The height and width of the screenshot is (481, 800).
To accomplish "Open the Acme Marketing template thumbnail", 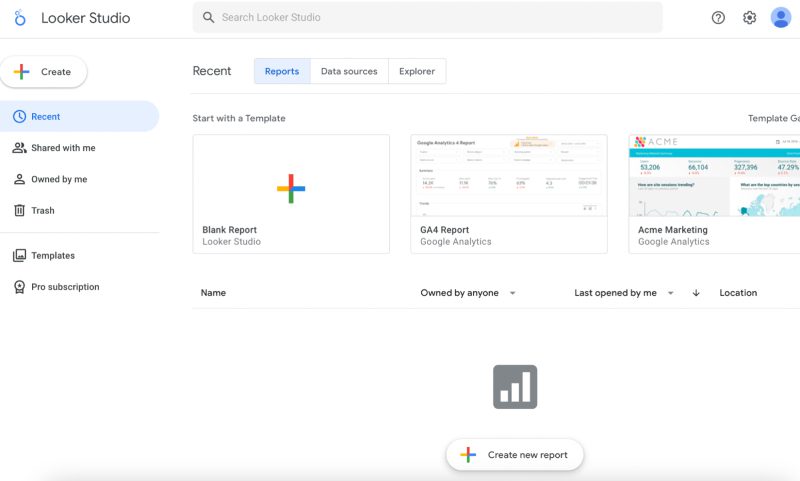I will (714, 175).
